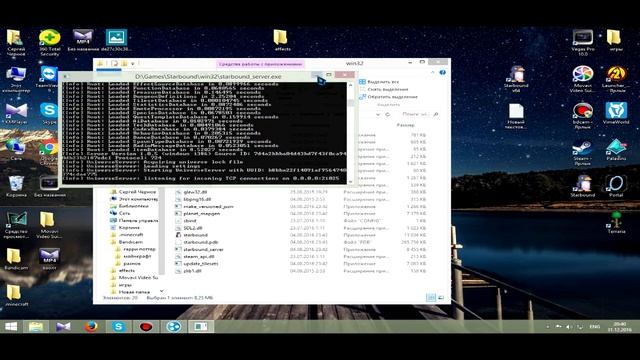Open the effects folder on the desktop
The width and height of the screenshot is (640, 360).
tap(281, 40)
